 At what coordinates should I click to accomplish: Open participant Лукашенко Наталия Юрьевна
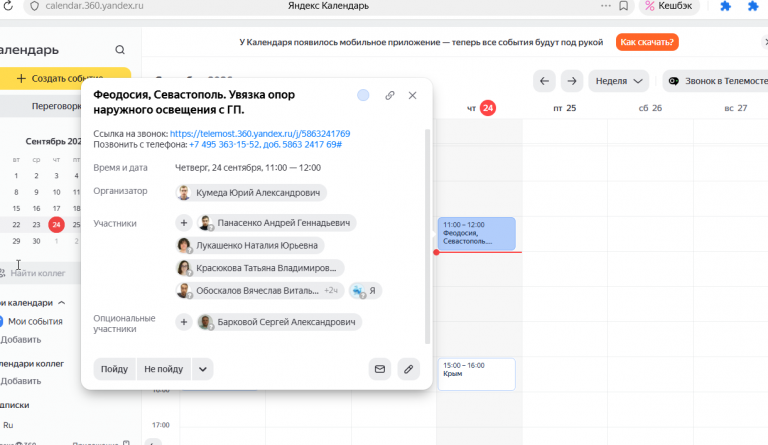click(250, 245)
